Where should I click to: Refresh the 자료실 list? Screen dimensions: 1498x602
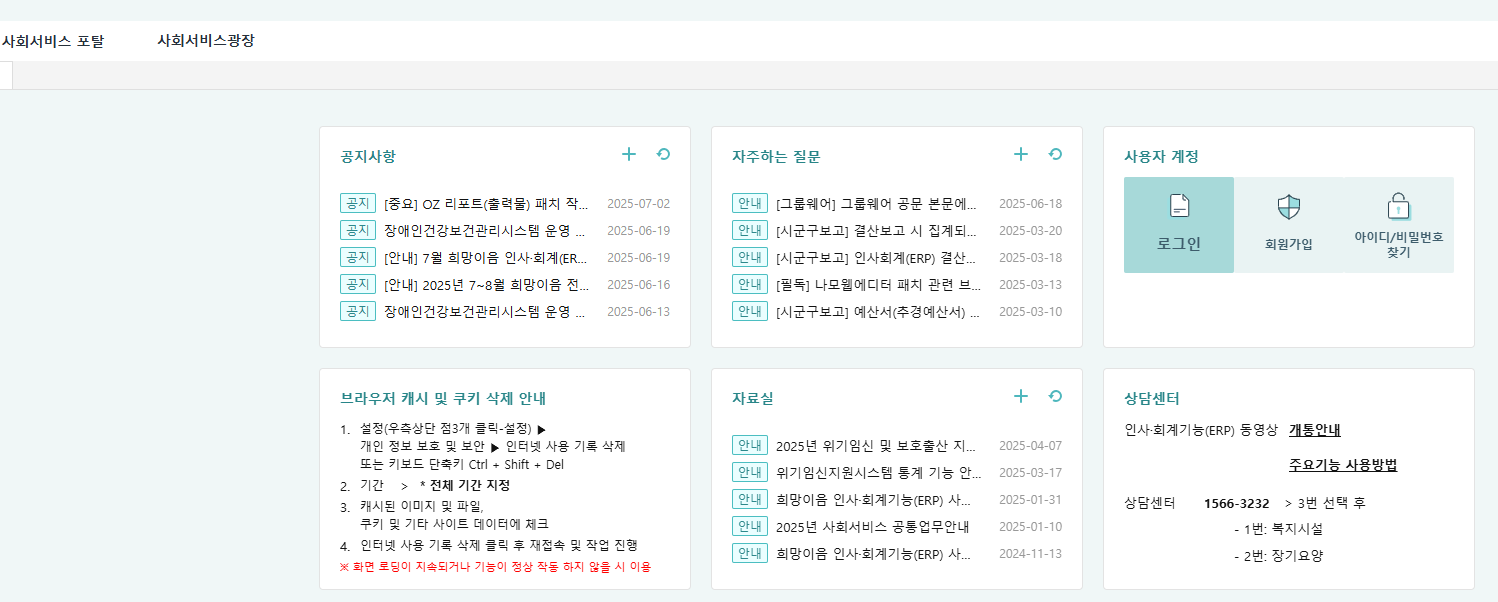[x=1054, y=396]
